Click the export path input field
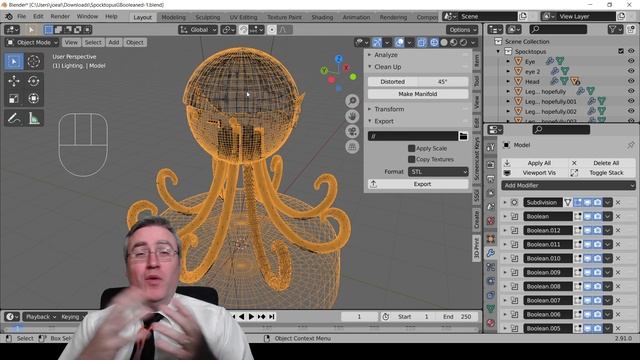Viewport: 640px width, 360px height. pyautogui.click(x=413, y=136)
